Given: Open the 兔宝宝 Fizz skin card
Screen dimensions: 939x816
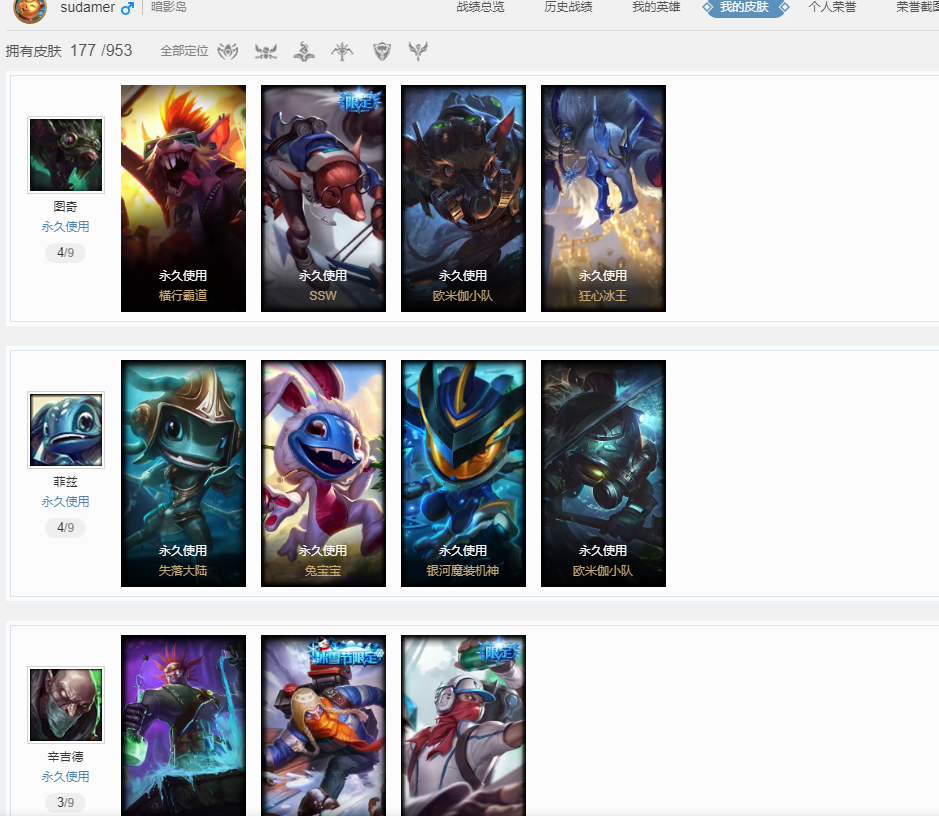Looking at the screenshot, I should (323, 473).
